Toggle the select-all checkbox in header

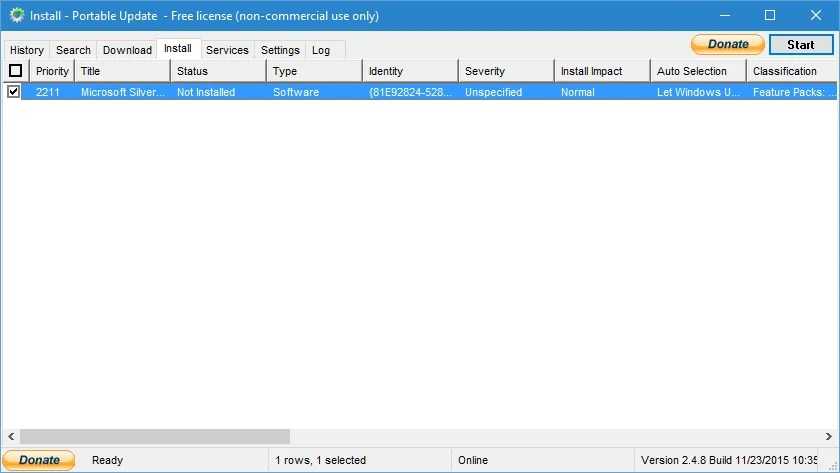coord(15,71)
